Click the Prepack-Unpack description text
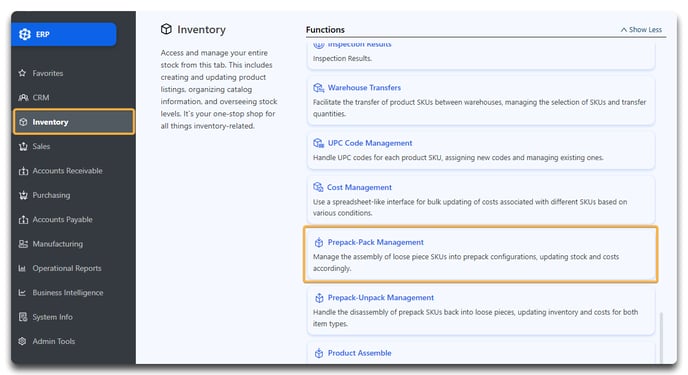Viewport: 688px width, 375px height. [x=475, y=318]
